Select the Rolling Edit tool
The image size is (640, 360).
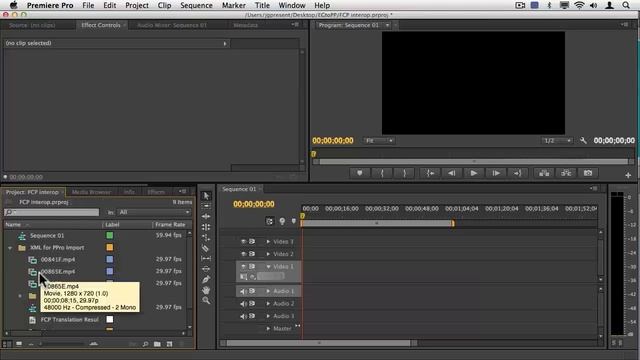coord(206,227)
